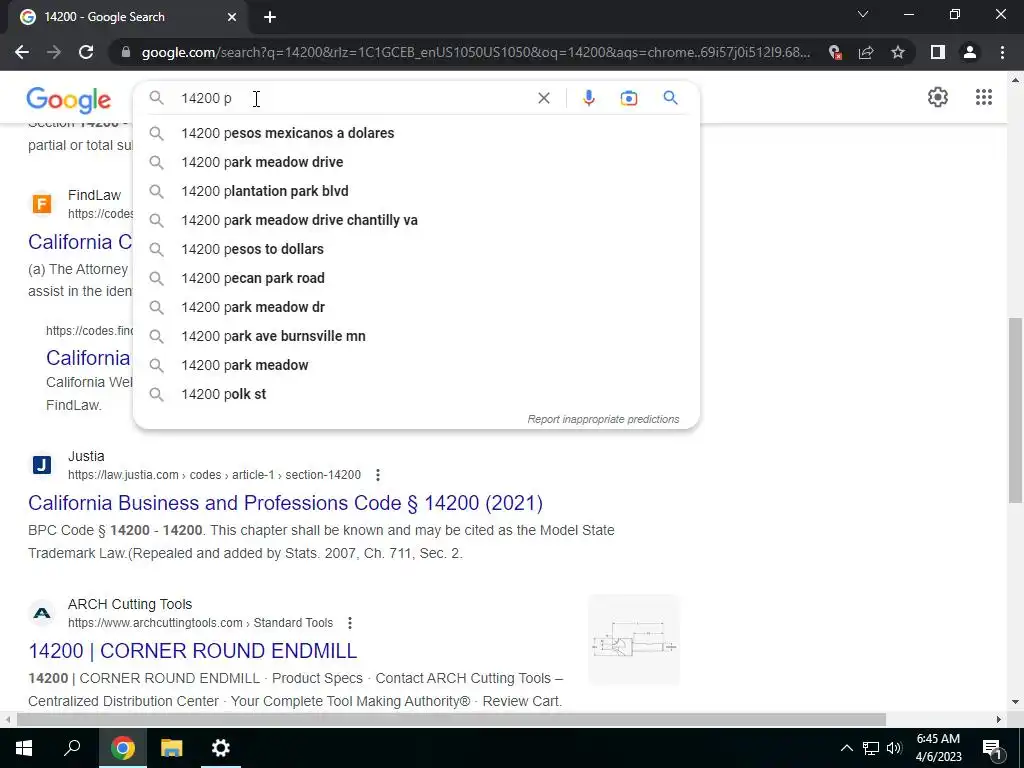
Task: Start voice search with microphone icon
Action: pos(588,98)
